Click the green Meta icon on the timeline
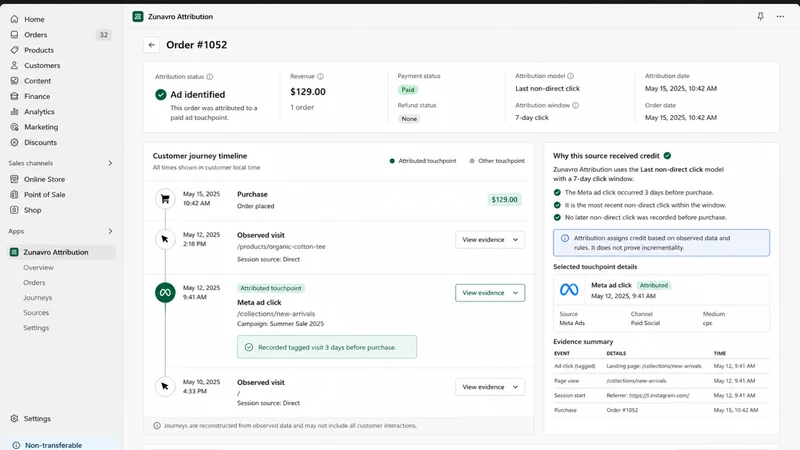 pos(165,292)
